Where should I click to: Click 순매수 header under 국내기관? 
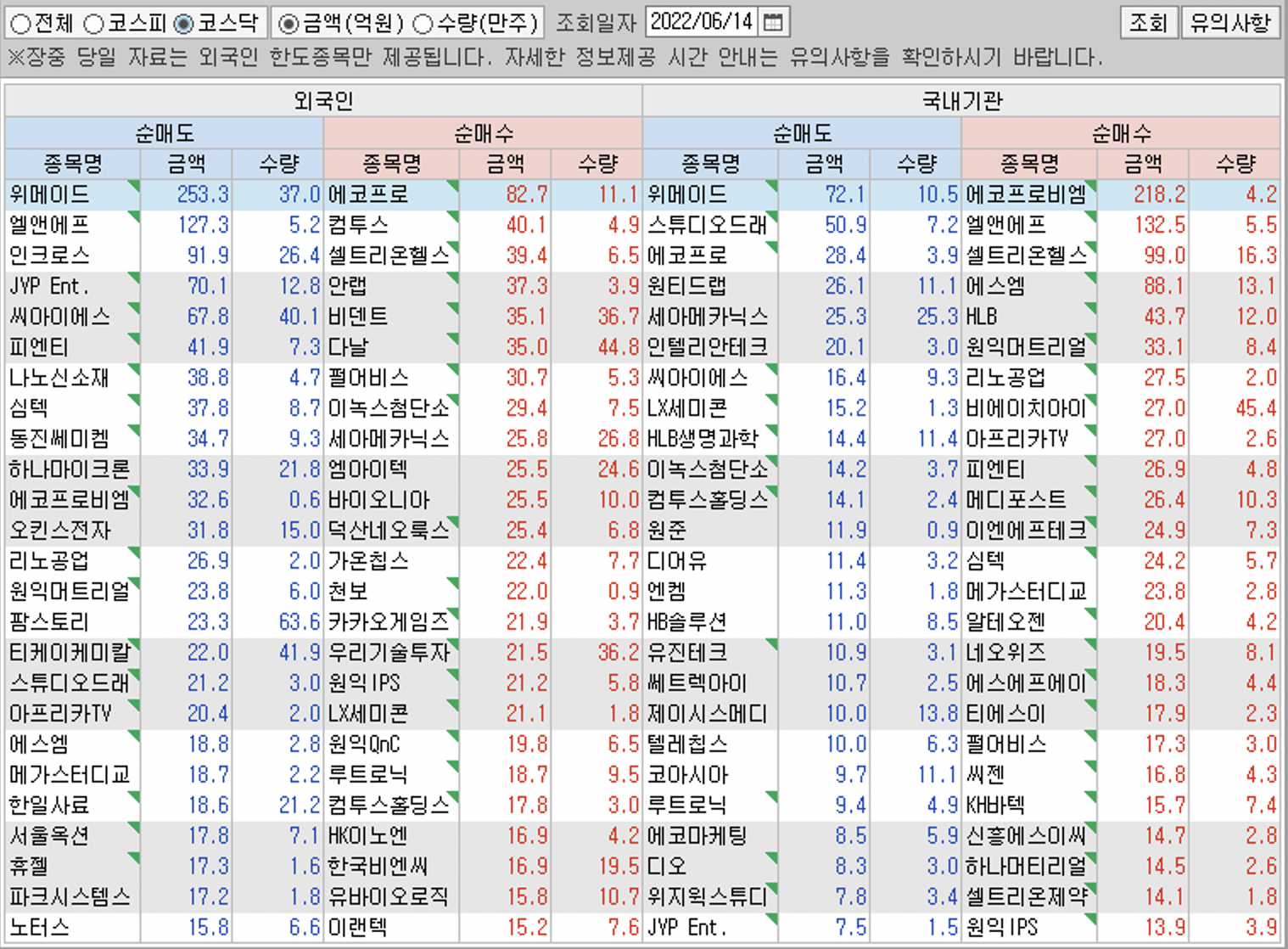pos(1121,133)
